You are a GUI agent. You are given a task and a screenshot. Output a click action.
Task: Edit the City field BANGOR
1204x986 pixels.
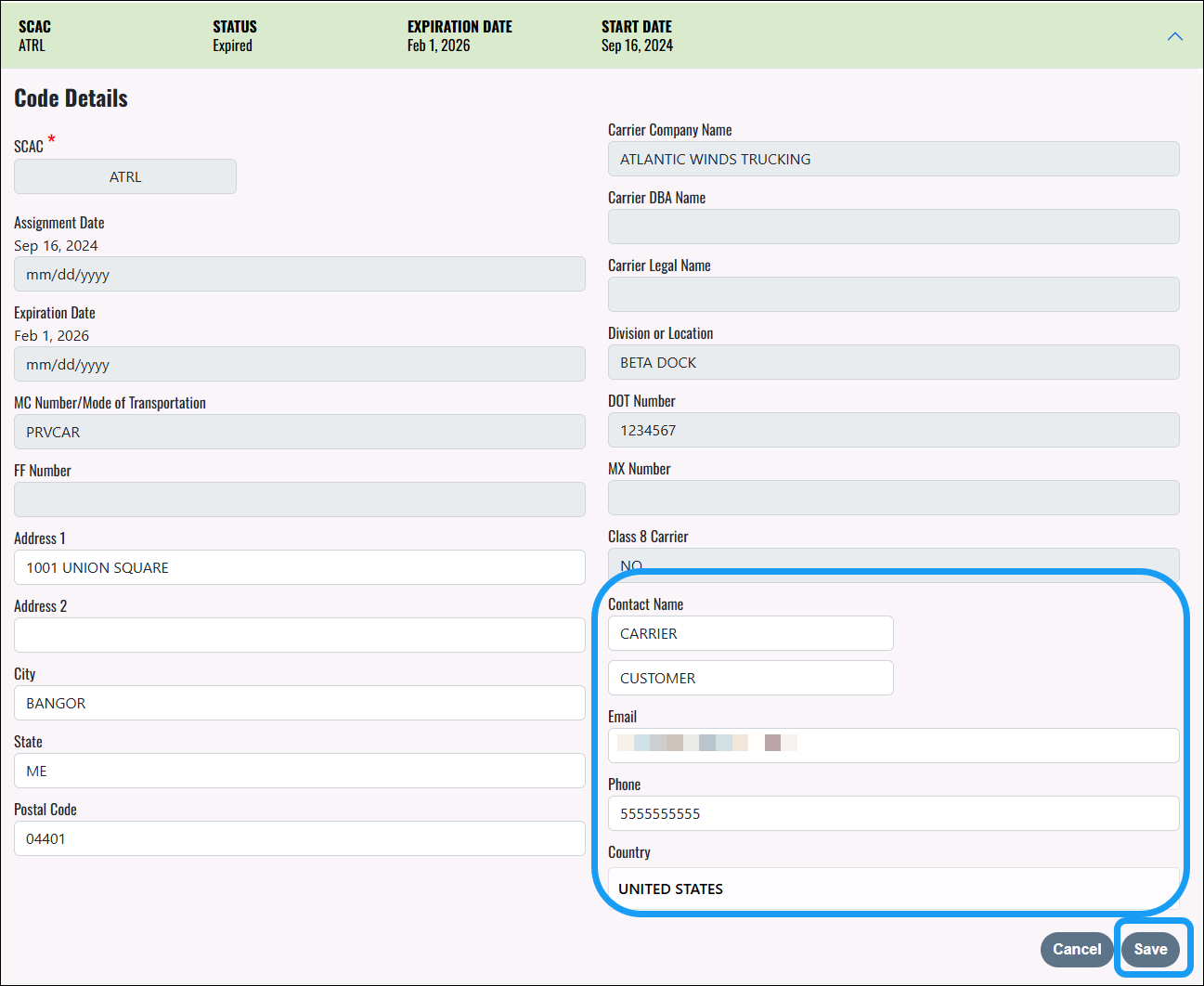point(299,703)
